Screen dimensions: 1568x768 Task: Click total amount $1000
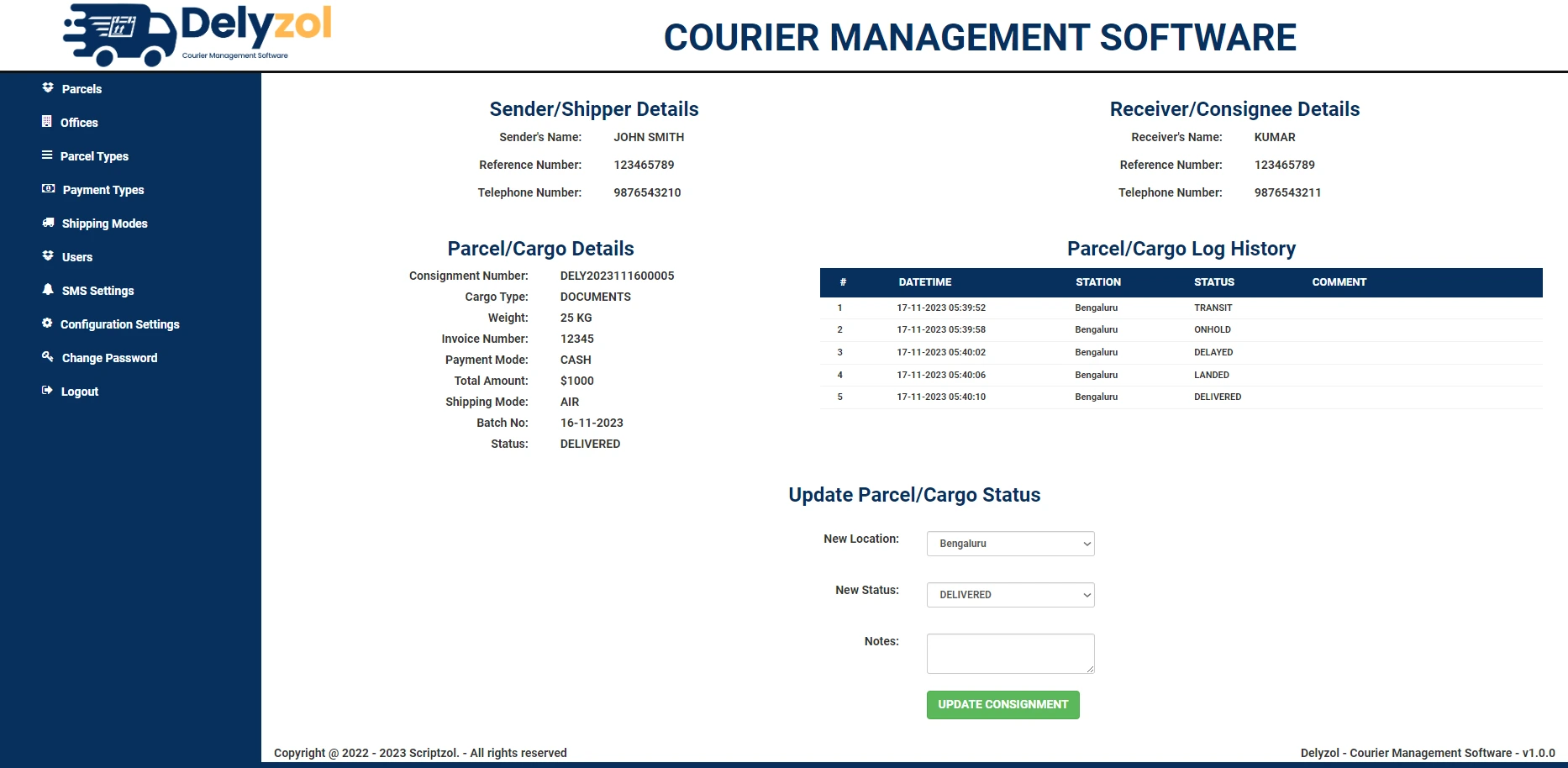(x=577, y=381)
